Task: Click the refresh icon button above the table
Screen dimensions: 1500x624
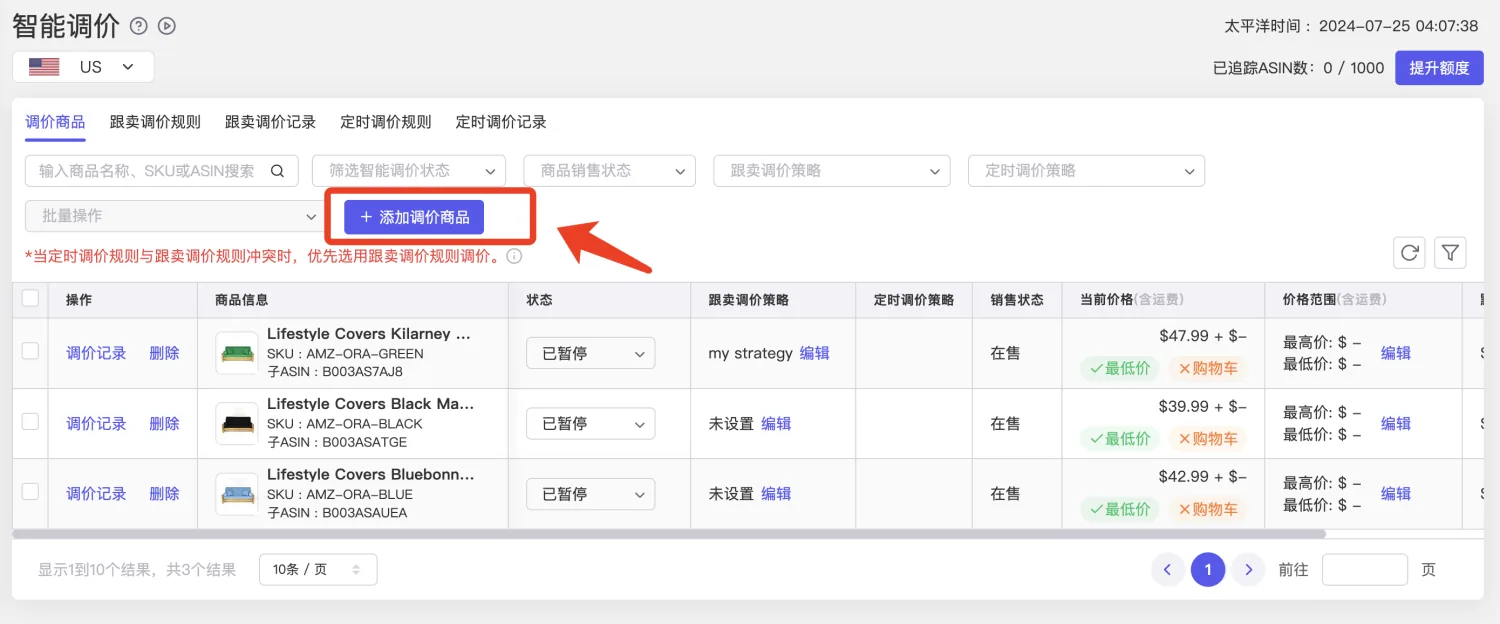Action: pos(1410,253)
